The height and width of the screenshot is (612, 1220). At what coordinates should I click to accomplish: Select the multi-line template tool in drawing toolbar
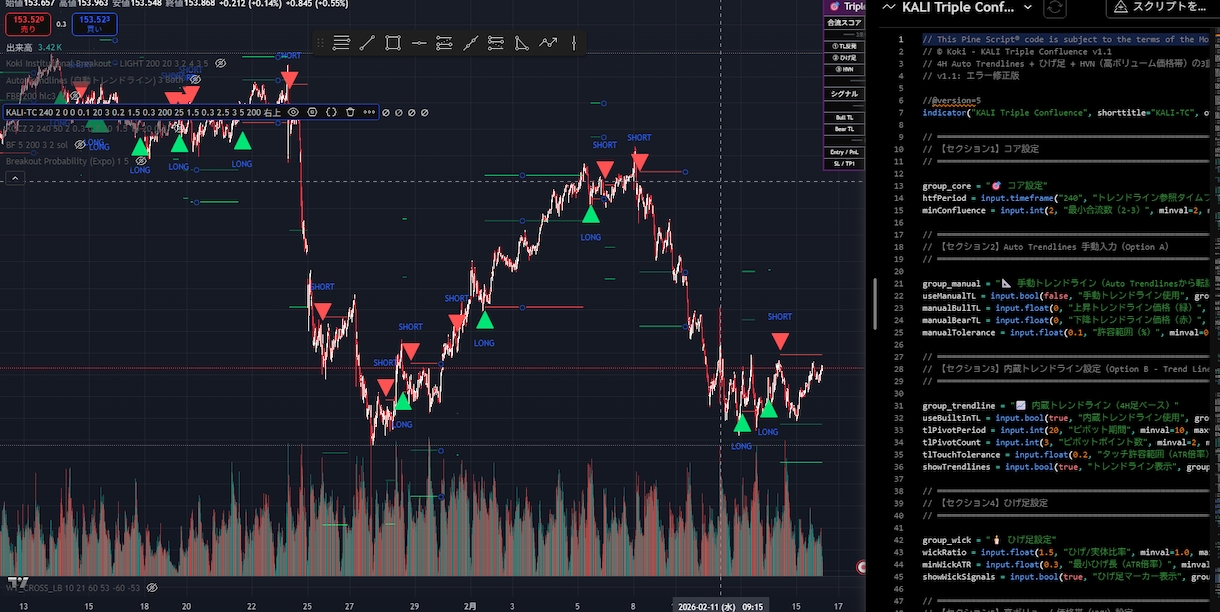point(341,43)
